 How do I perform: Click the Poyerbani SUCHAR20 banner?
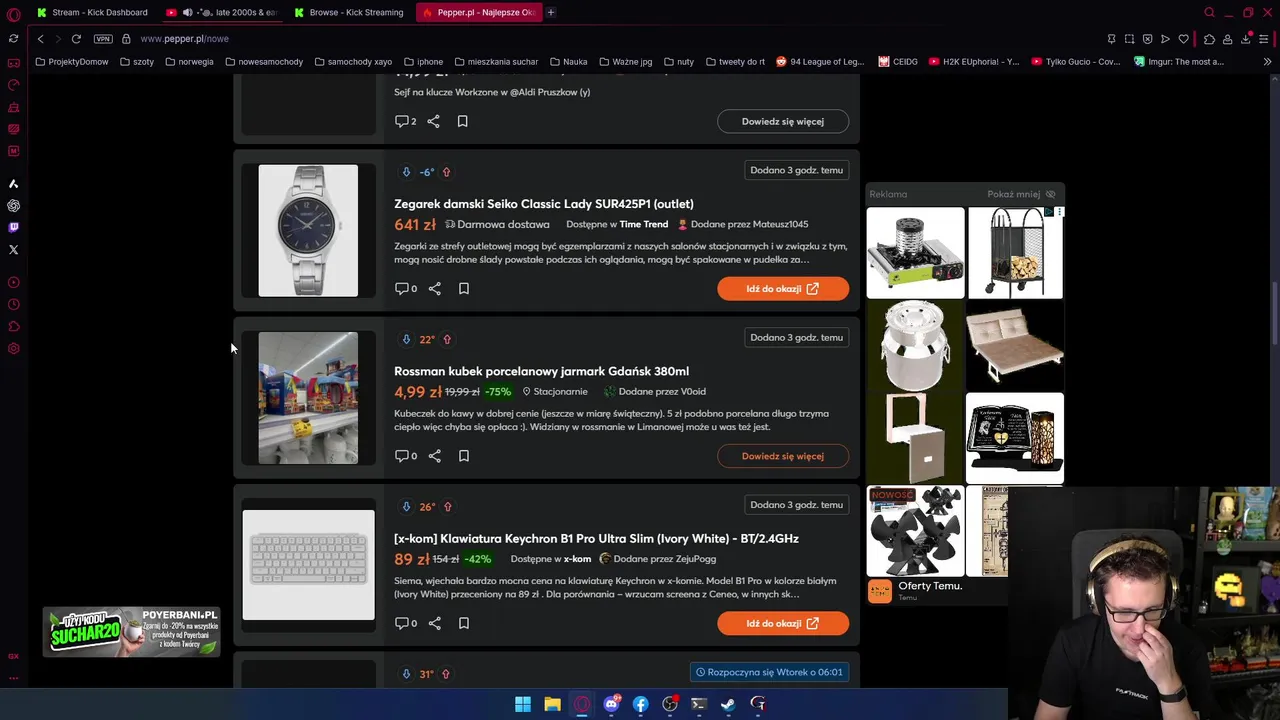click(131, 632)
